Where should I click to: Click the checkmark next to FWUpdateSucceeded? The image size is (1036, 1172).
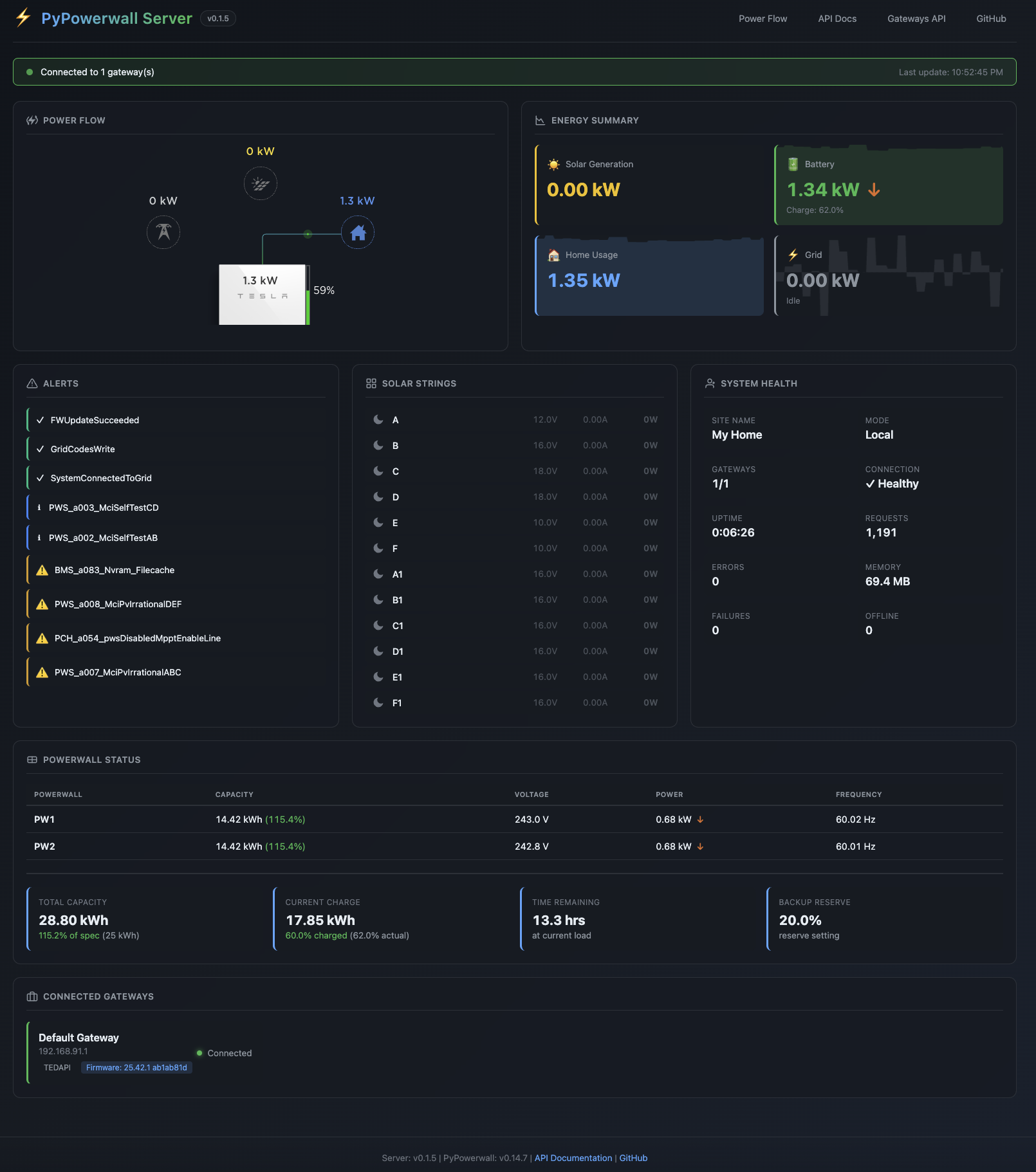click(x=41, y=420)
